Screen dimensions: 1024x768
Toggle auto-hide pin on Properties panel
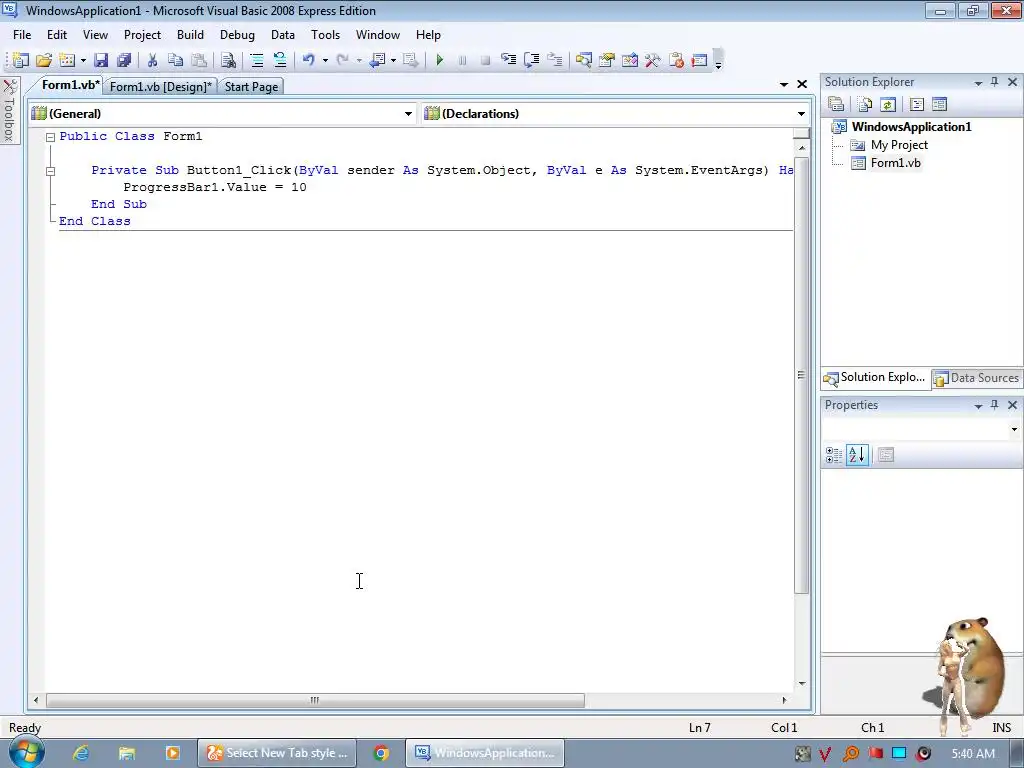tap(995, 405)
